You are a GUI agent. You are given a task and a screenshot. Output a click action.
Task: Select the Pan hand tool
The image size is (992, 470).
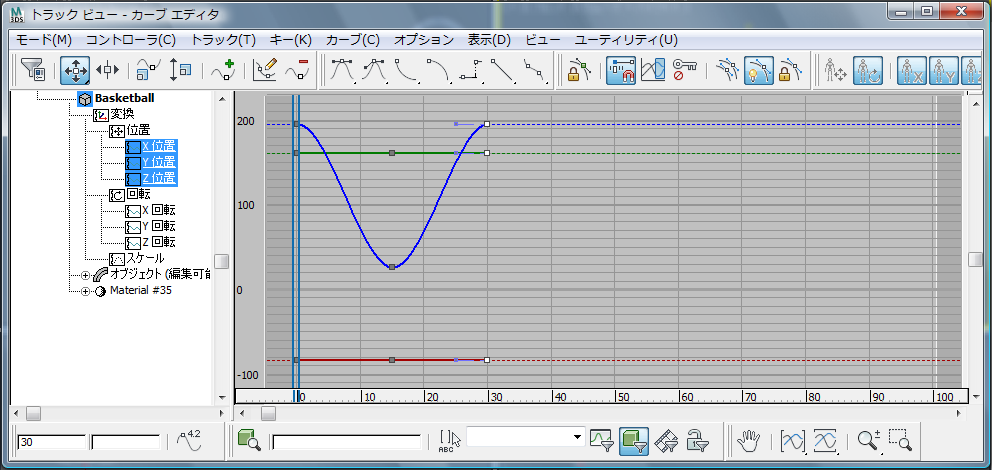[750, 440]
